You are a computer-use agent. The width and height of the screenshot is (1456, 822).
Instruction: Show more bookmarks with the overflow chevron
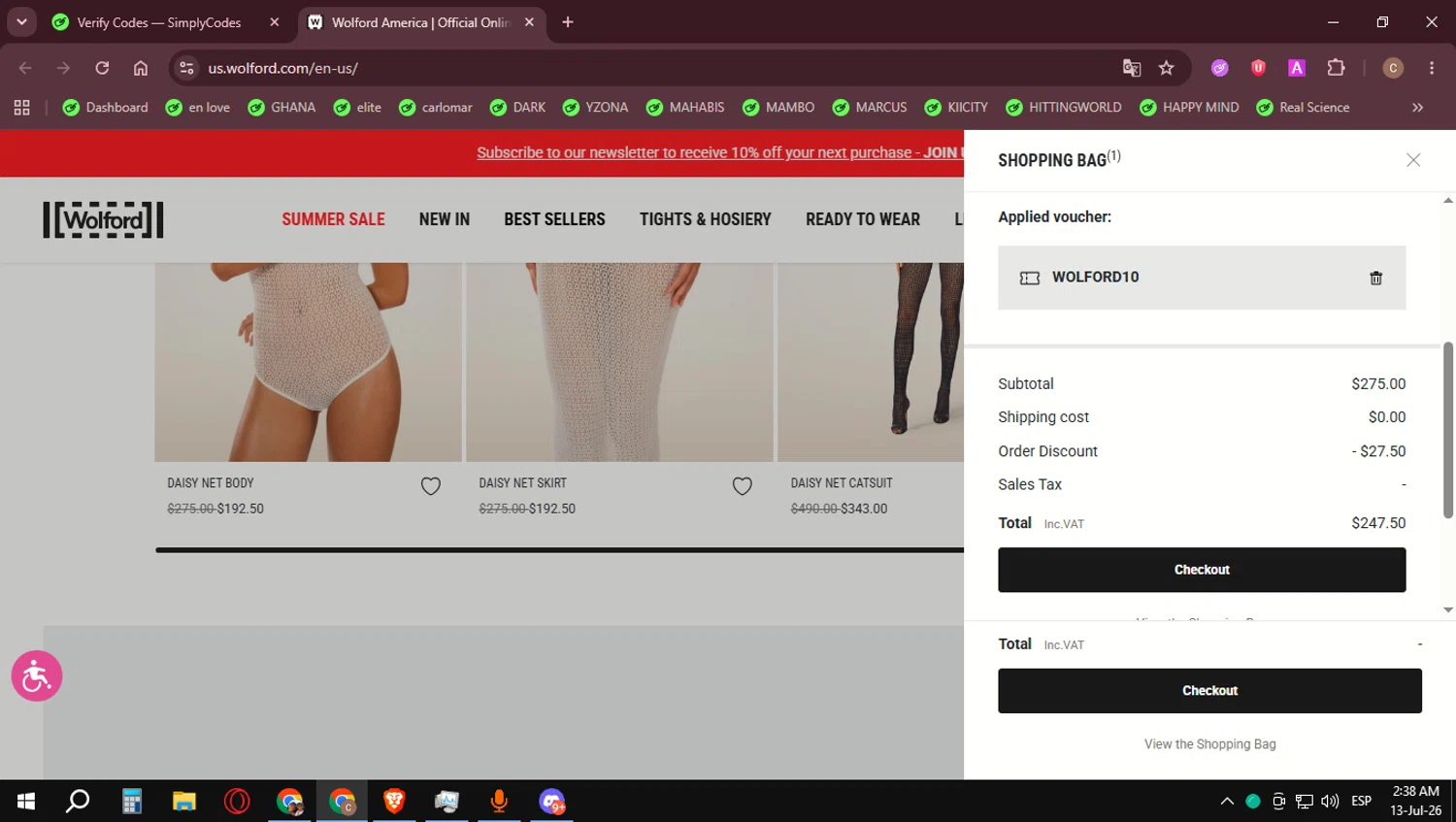1417,108
